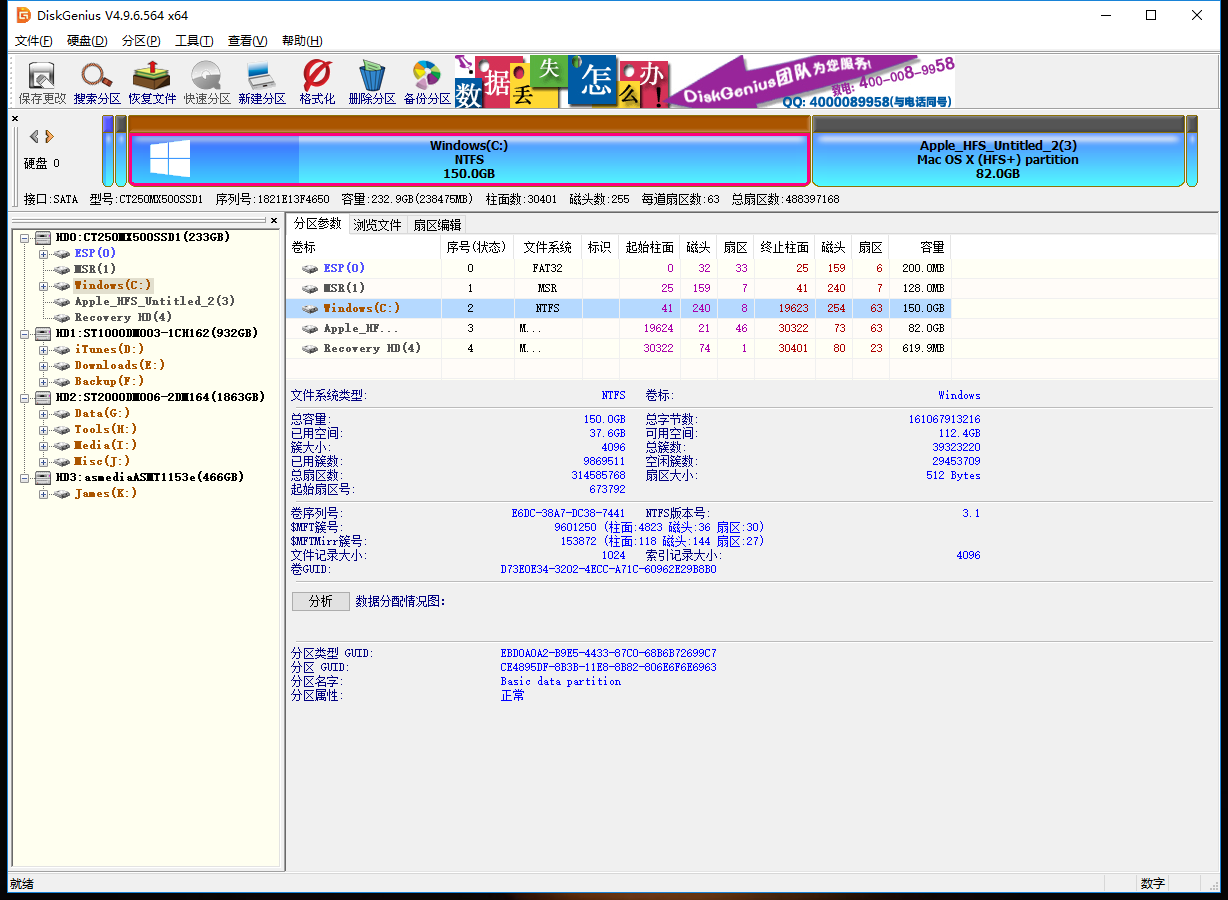The width and height of the screenshot is (1228, 900).
Task: Open the Disk (硬盘) menu
Action: (87, 41)
